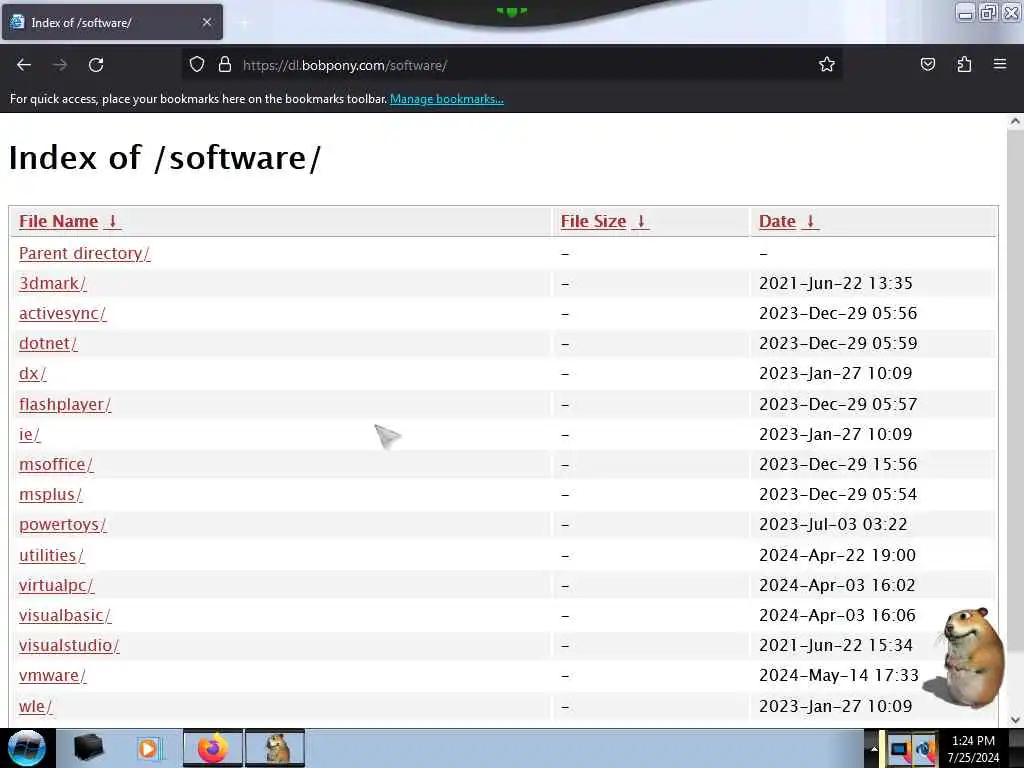
Task: Select the 'Index of /software/' tab
Action: (112, 22)
